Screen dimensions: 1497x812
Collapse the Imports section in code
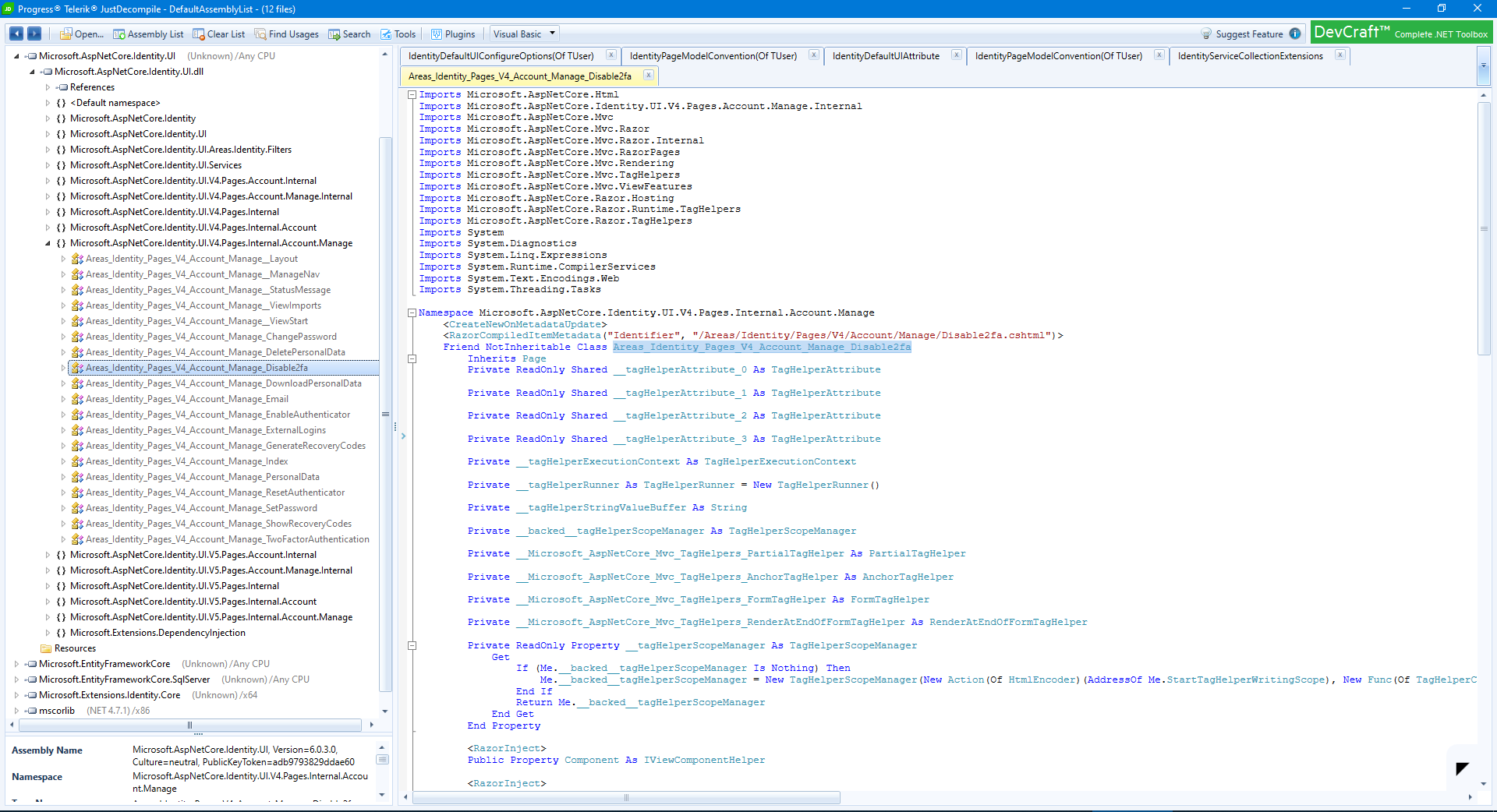[x=412, y=95]
